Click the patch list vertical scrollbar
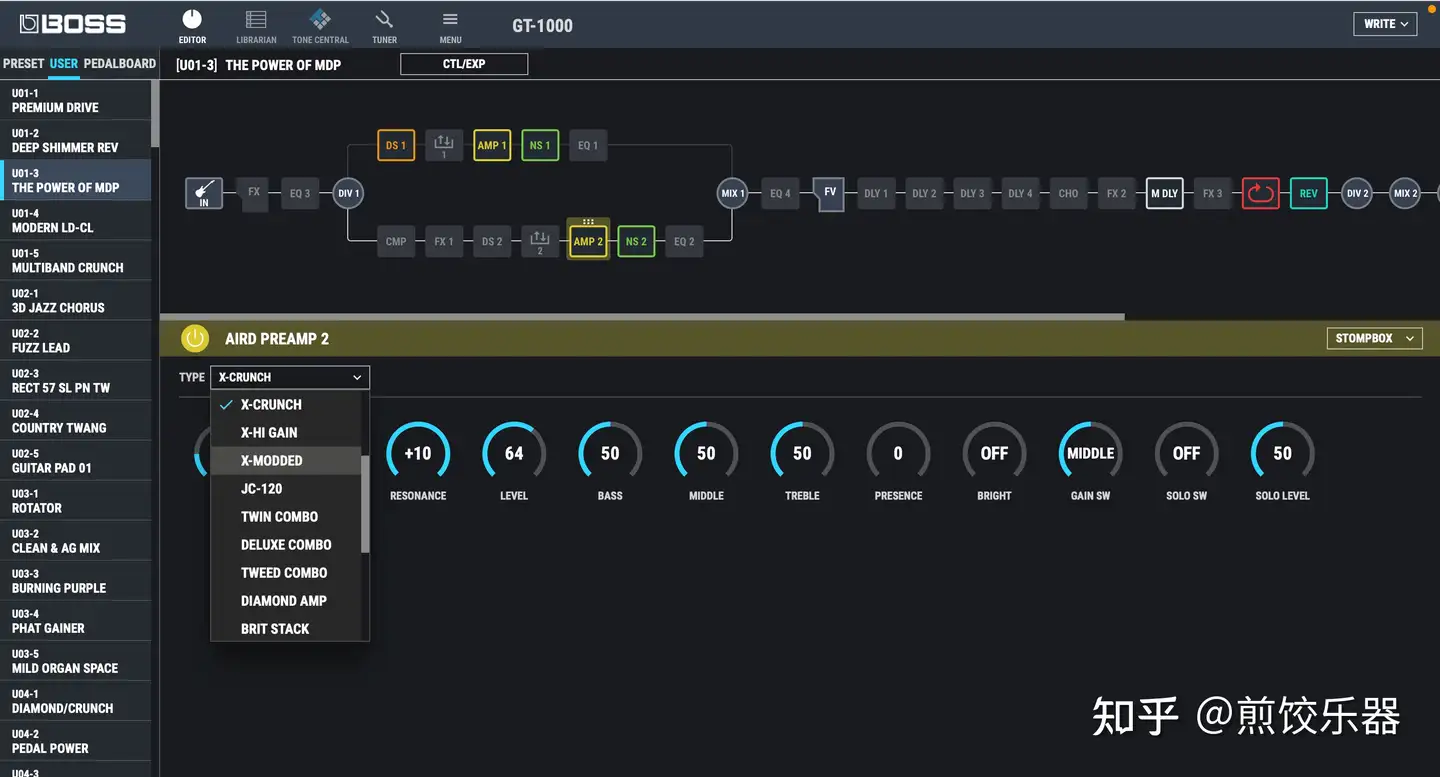Screen dimensions: 1440x777 coord(155,114)
